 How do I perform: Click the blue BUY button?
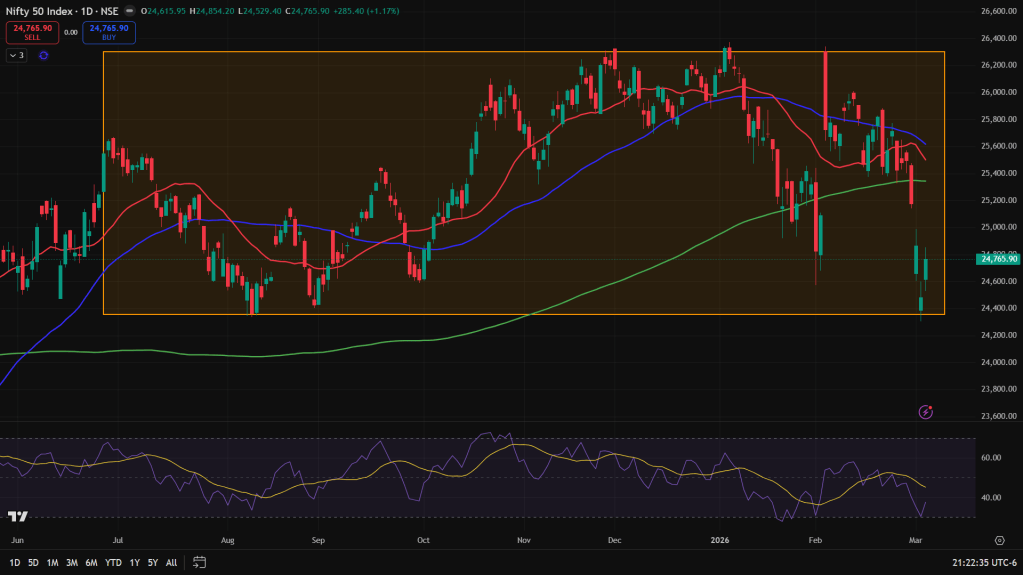coord(109,33)
